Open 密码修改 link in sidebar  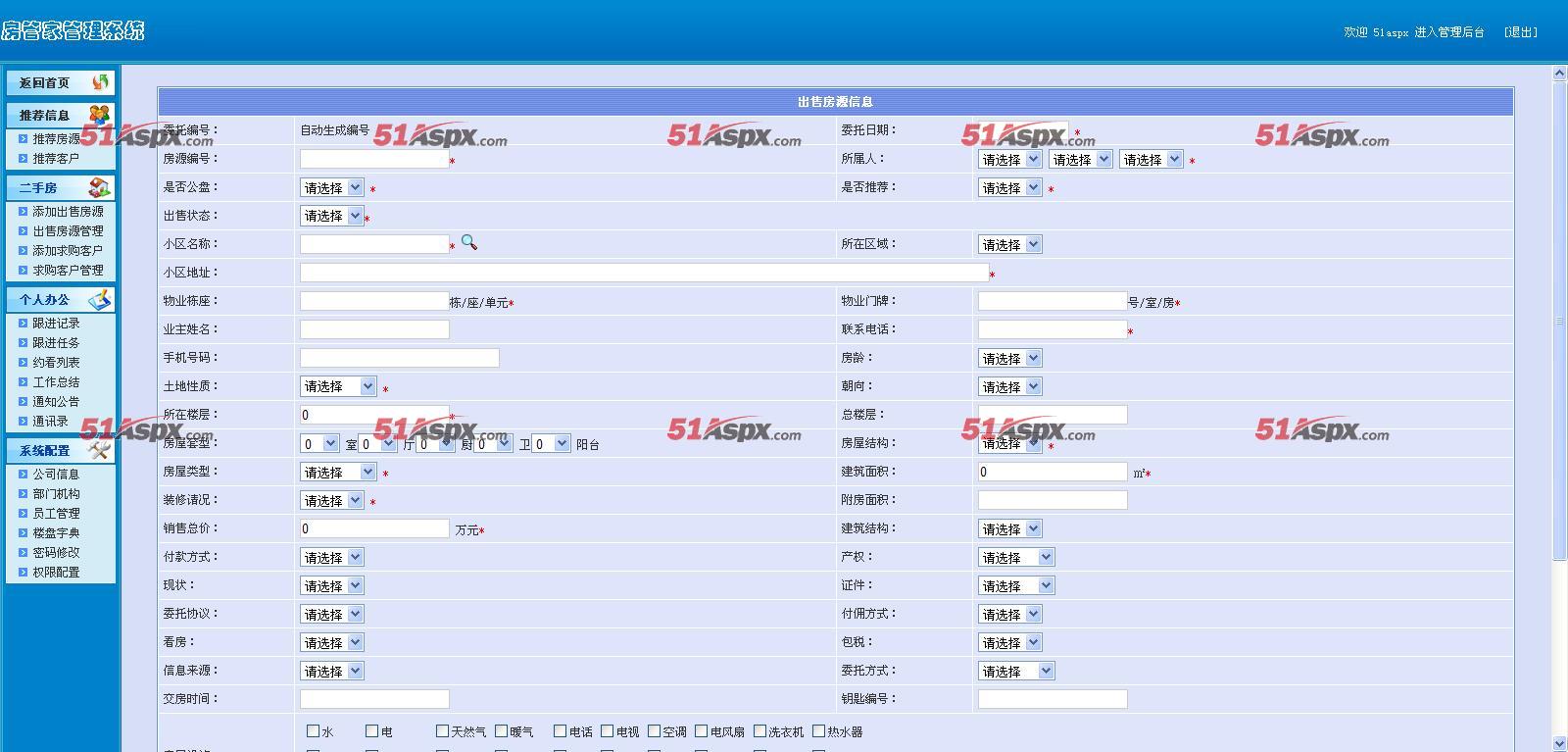point(56,552)
